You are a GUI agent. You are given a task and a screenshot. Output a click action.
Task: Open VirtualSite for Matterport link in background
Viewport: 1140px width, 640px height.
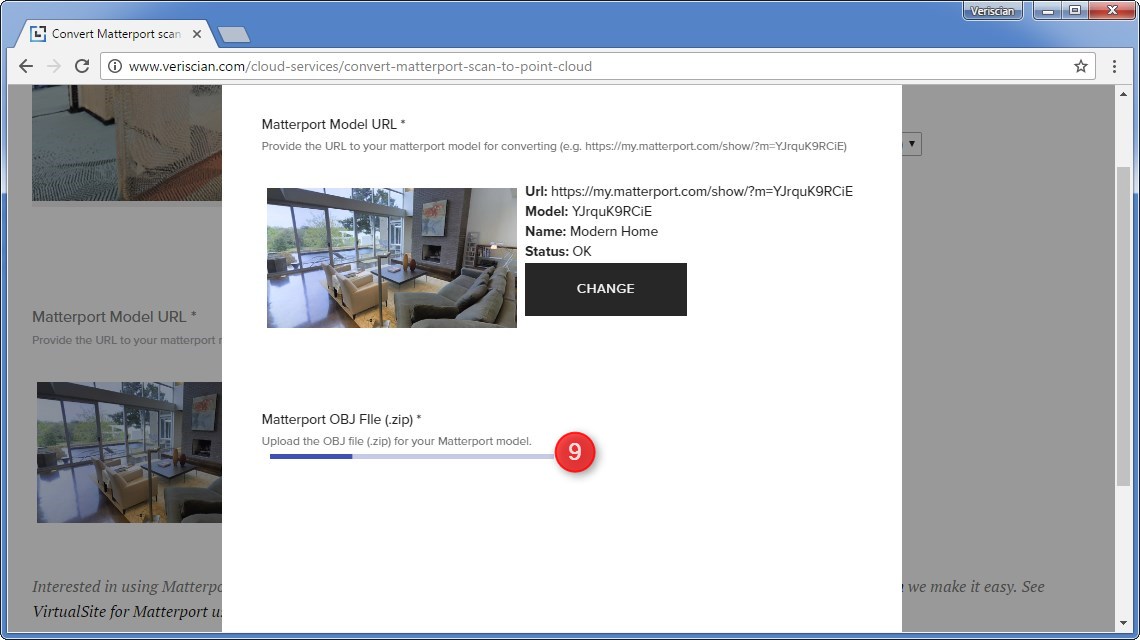pyautogui.click(x=127, y=612)
